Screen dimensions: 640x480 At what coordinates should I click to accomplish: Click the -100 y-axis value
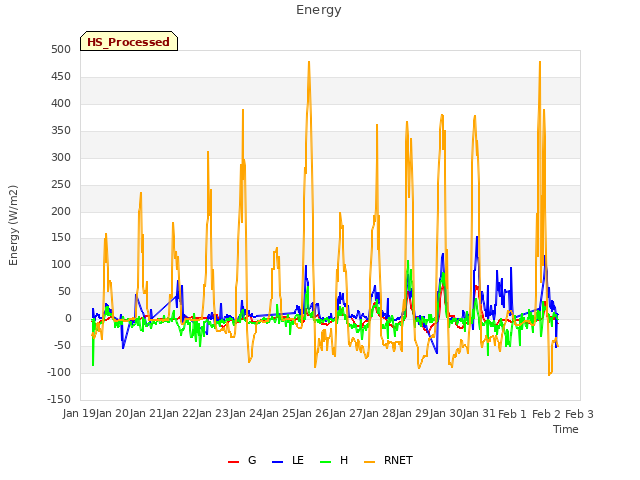point(59,372)
